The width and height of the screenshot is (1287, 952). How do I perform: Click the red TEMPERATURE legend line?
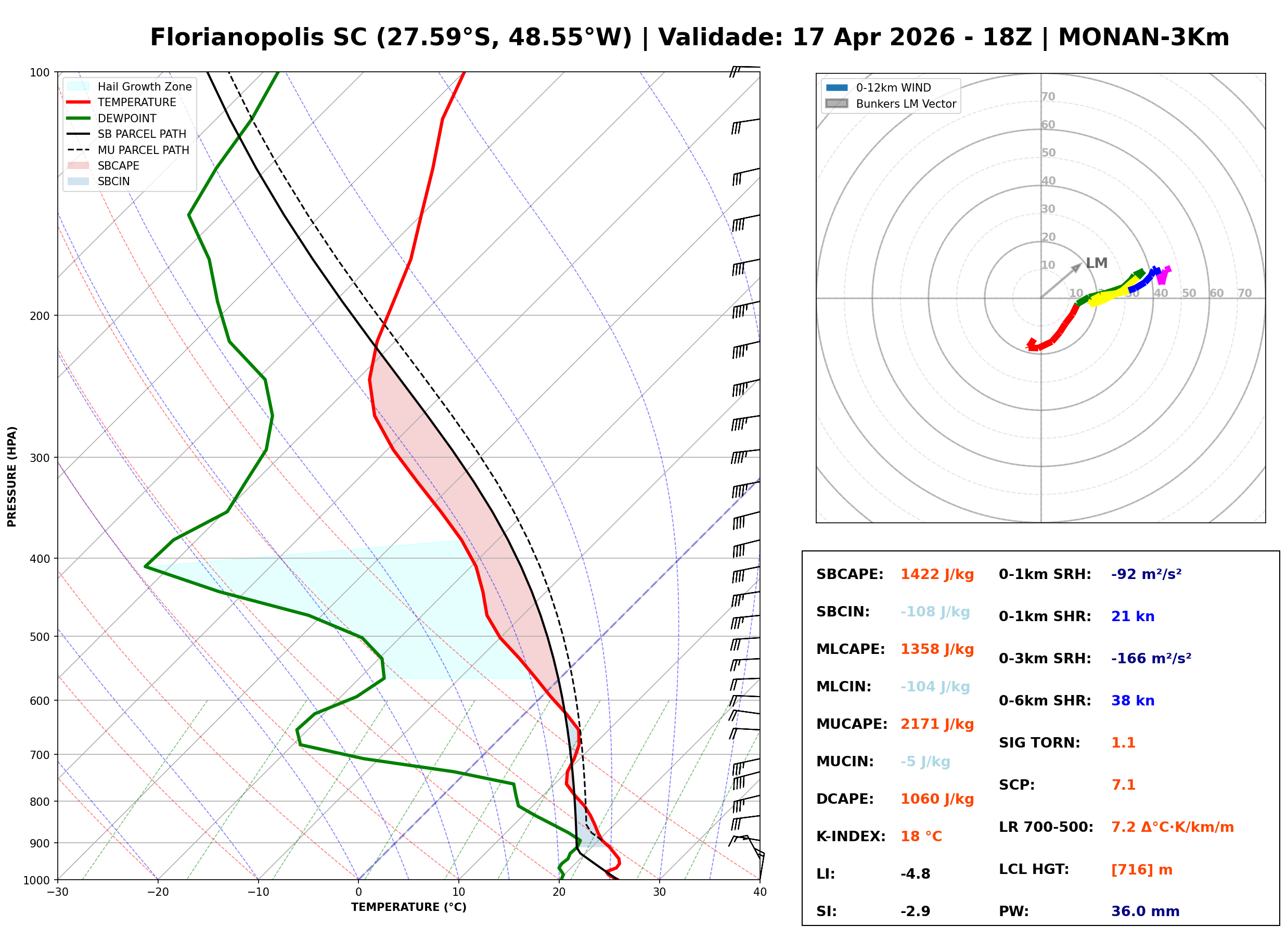click(x=79, y=102)
